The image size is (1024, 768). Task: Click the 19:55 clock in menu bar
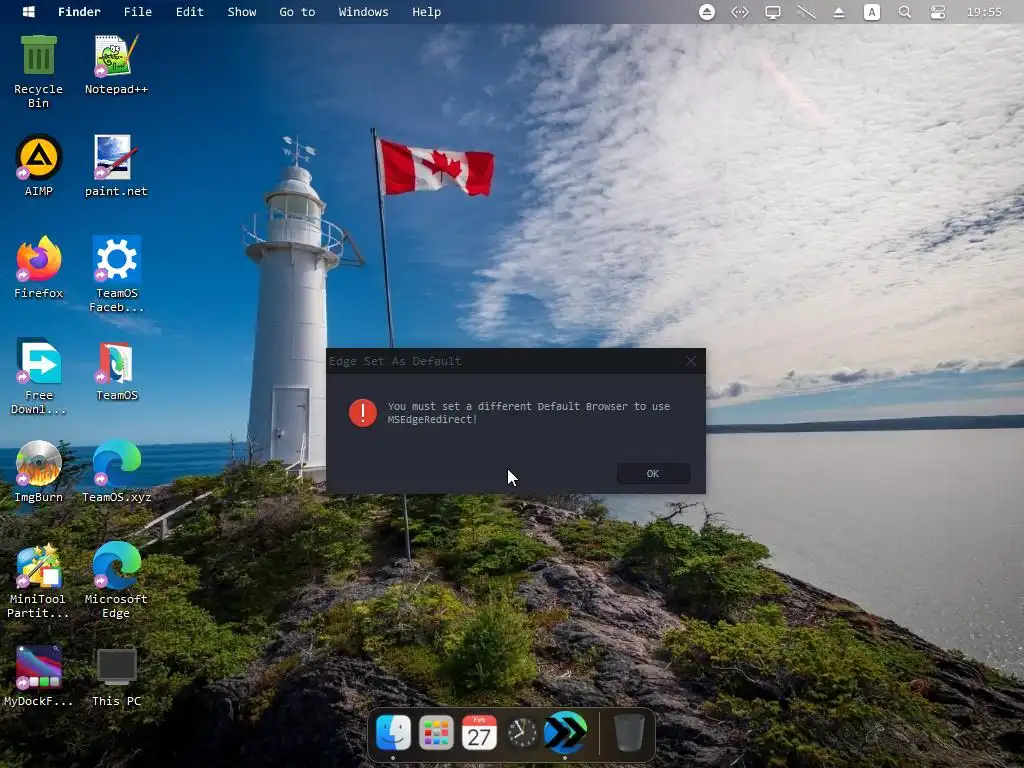[984, 12]
